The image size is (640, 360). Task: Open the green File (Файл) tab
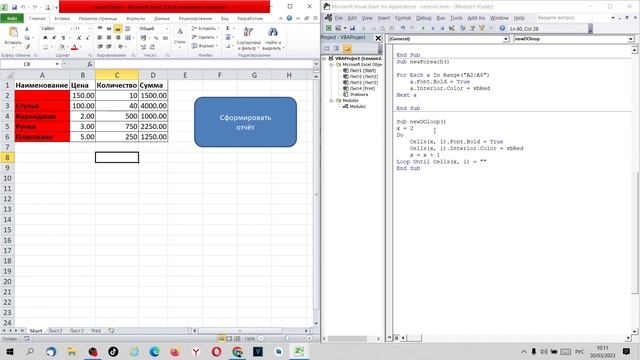pyautogui.click(x=12, y=18)
